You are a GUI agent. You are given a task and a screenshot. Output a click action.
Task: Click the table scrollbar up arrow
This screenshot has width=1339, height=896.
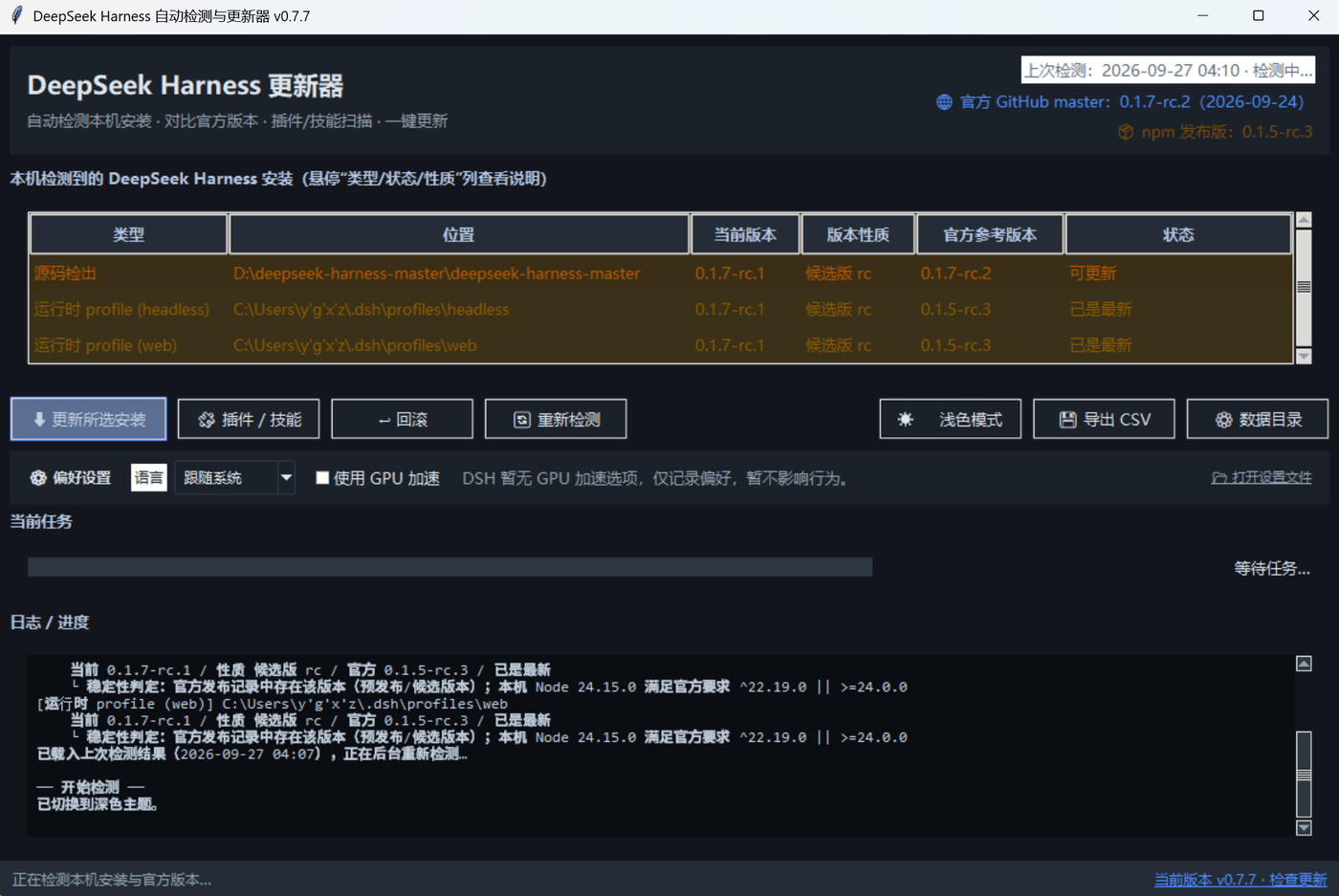point(1304,221)
